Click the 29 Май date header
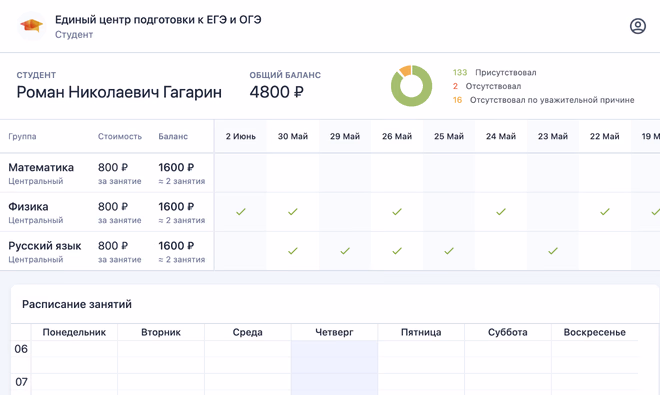The width and height of the screenshot is (660, 395). (x=345, y=136)
